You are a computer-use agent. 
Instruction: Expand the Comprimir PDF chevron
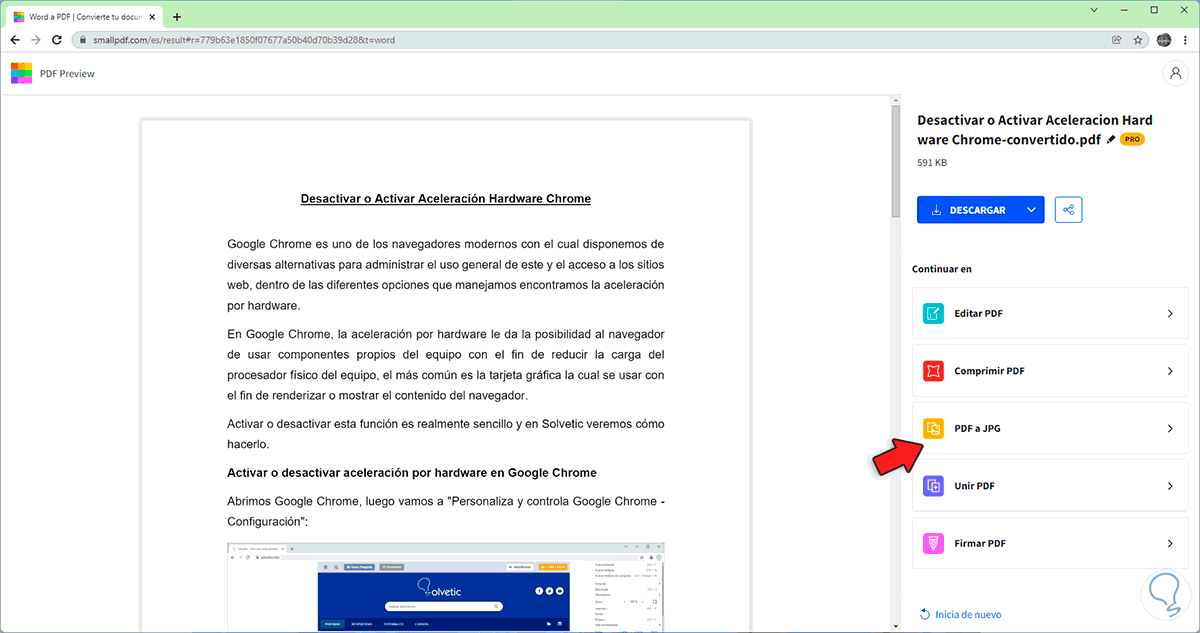pos(1170,371)
